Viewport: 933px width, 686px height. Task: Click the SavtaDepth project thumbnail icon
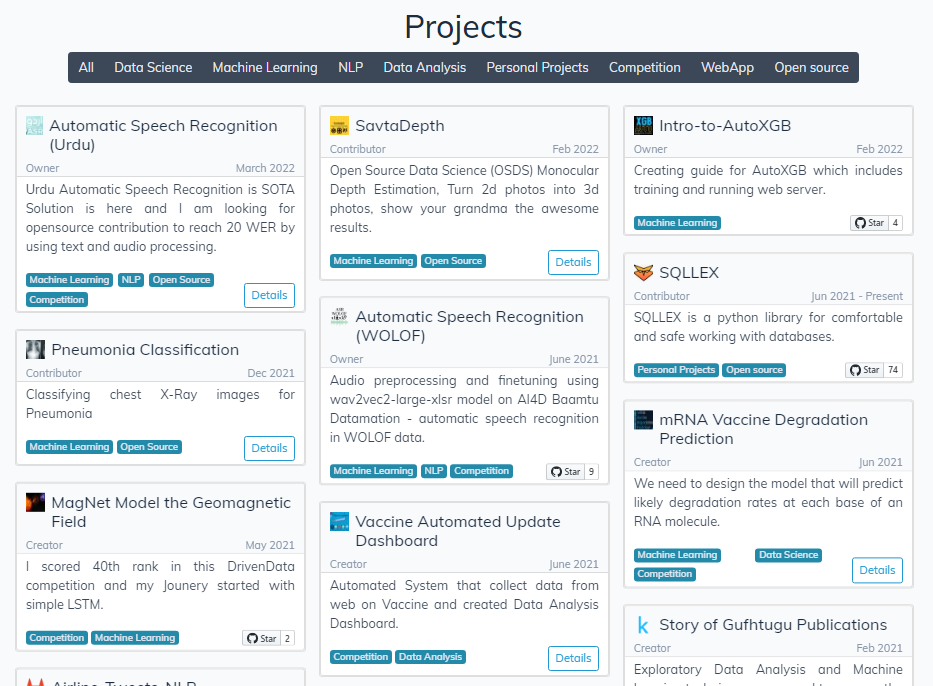click(339, 126)
